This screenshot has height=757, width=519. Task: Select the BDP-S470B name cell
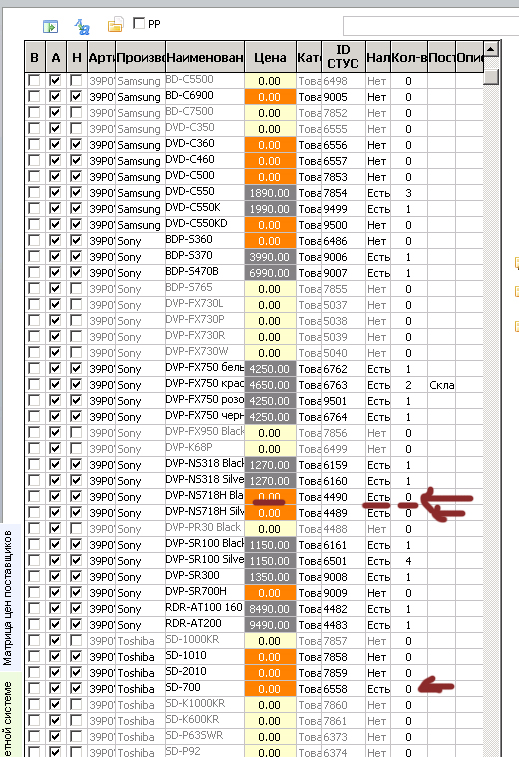pos(204,272)
